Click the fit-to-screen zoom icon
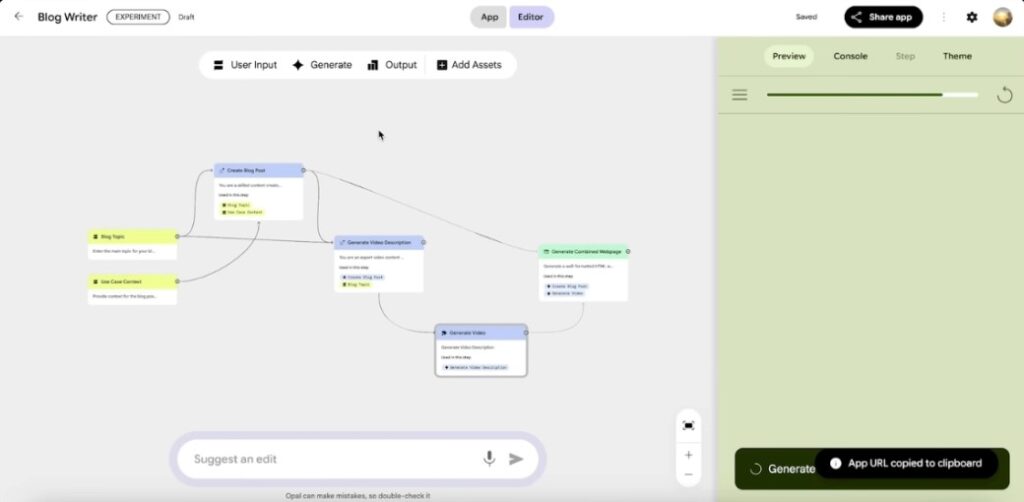Viewport: 1024px width, 502px height. pos(688,425)
